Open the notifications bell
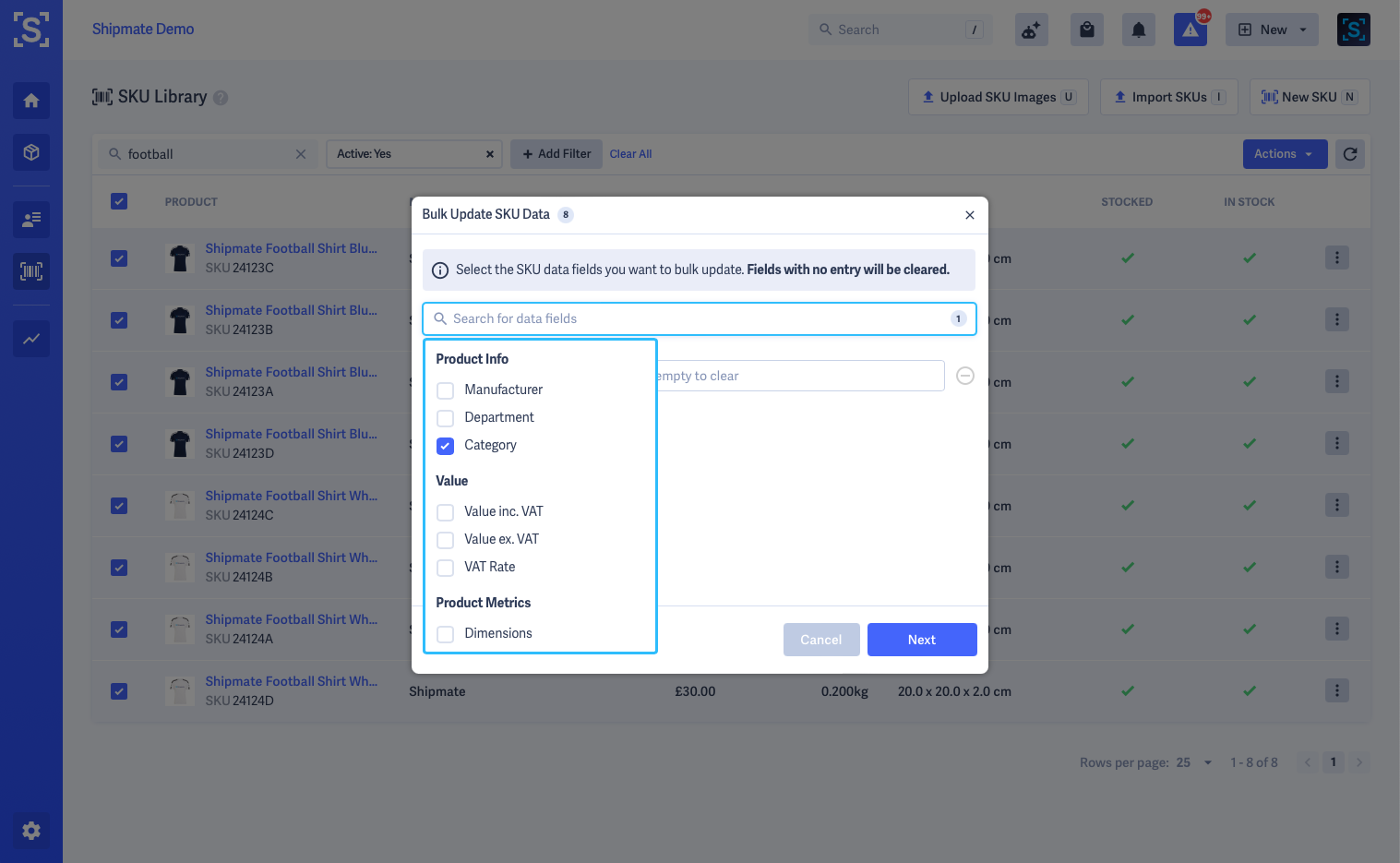The width and height of the screenshot is (1400, 863). 1139,30
